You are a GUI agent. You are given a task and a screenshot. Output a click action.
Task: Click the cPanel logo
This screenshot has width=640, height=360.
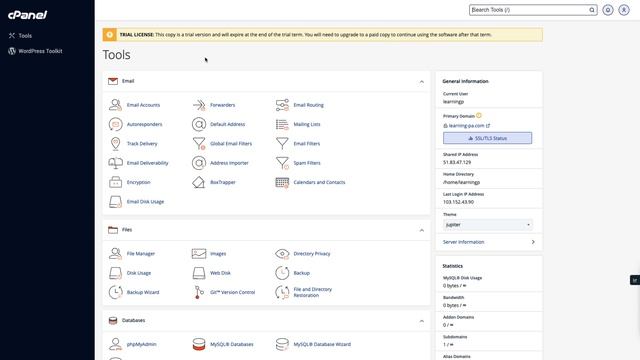[x=27, y=15]
